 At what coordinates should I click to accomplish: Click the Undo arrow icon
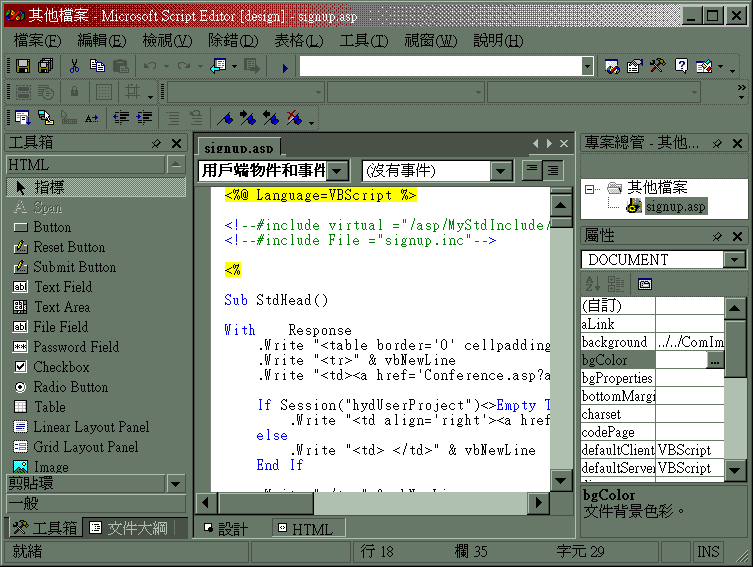(x=150, y=66)
